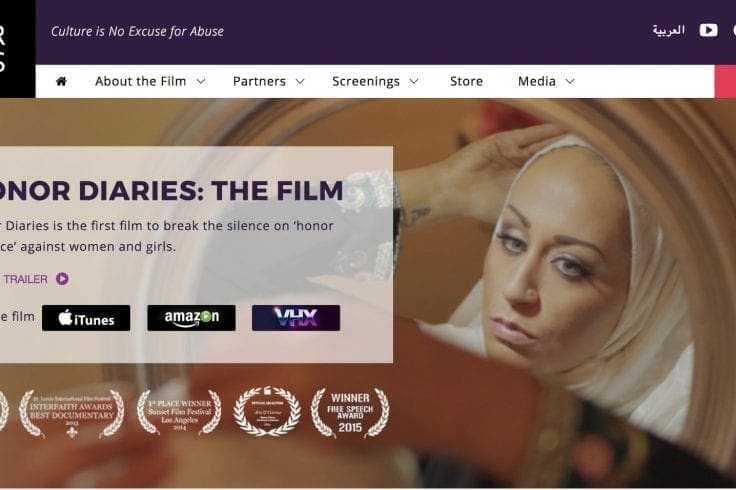Play the trailer via purple play icon
The width and height of the screenshot is (736, 490).
coord(62,279)
